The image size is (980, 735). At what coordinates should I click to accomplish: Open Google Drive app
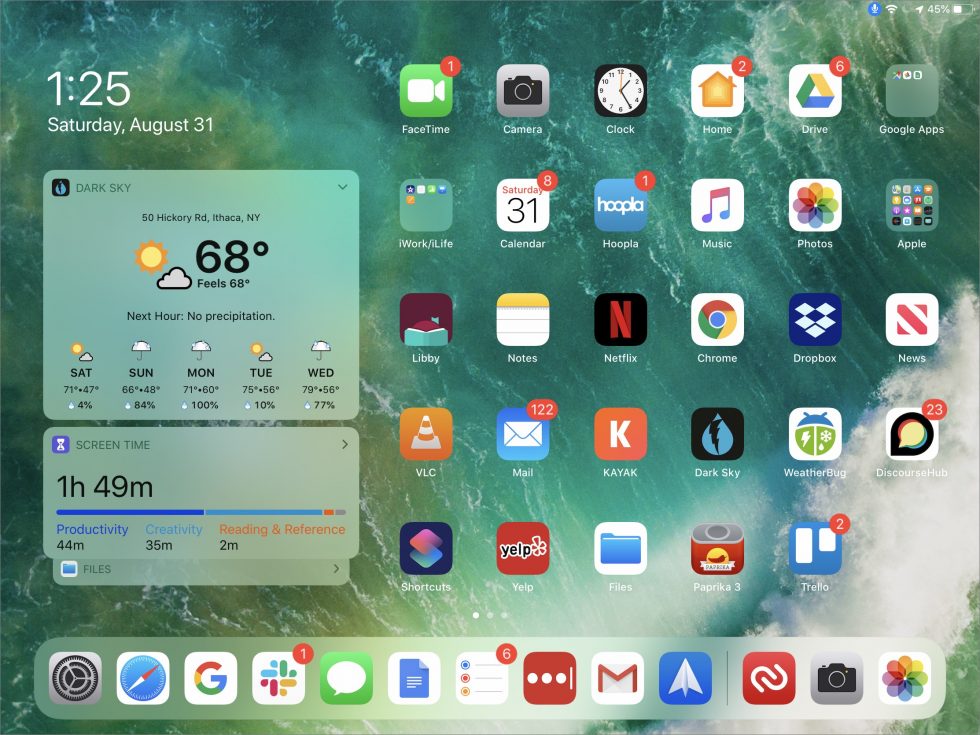click(814, 91)
